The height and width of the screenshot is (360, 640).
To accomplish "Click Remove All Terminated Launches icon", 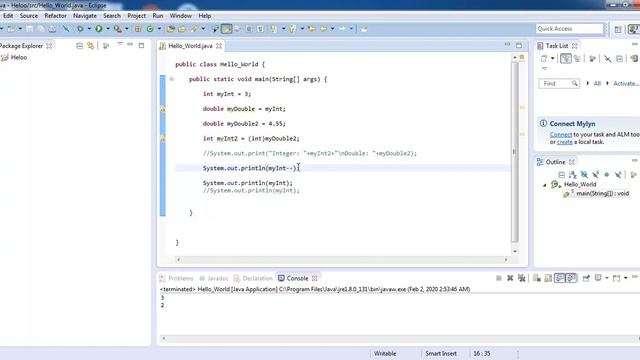I will coord(522,278).
